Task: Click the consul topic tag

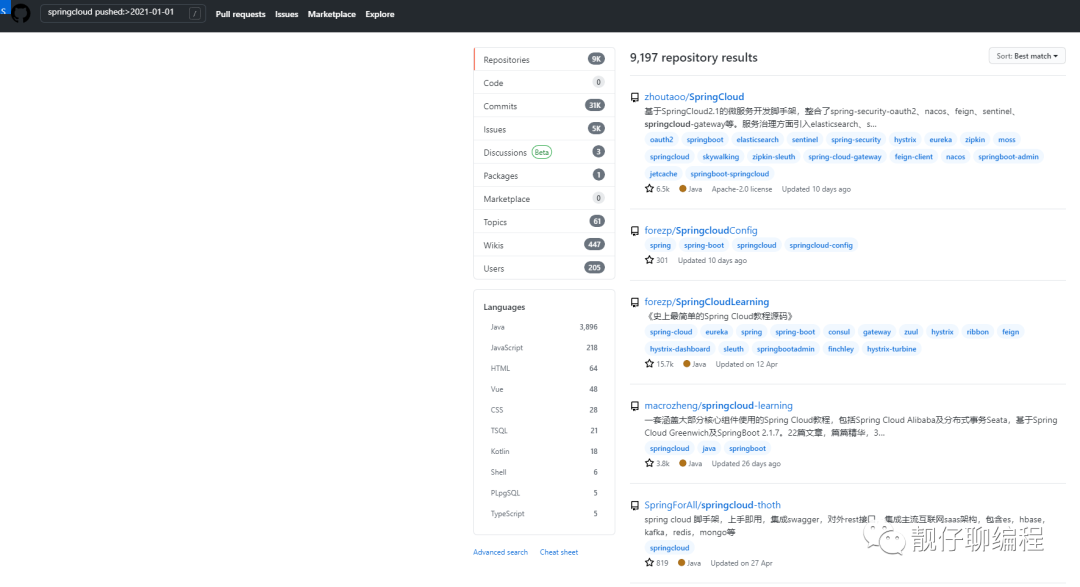Action: pos(839,331)
